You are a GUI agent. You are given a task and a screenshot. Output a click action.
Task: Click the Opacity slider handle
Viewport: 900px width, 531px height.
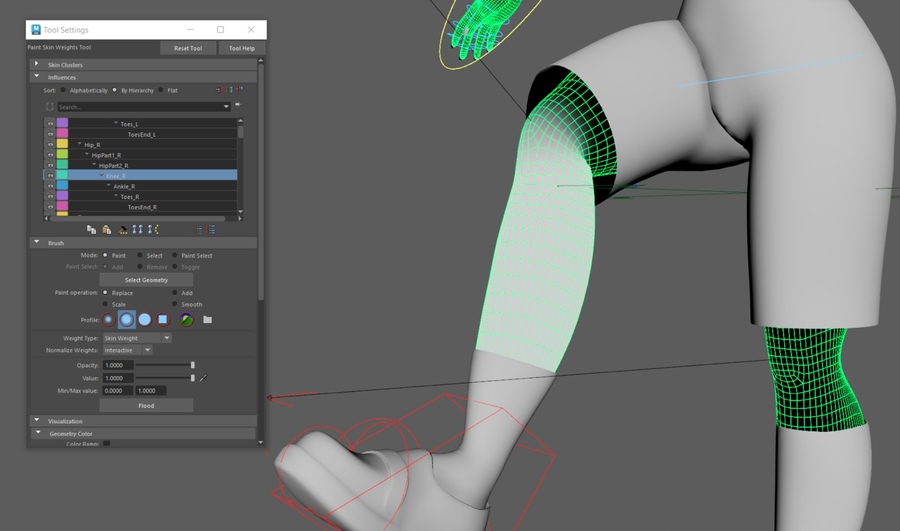click(x=193, y=365)
